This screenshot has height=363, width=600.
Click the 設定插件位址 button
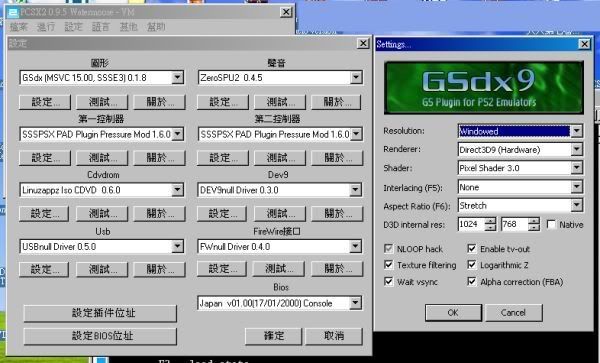point(100,313)
